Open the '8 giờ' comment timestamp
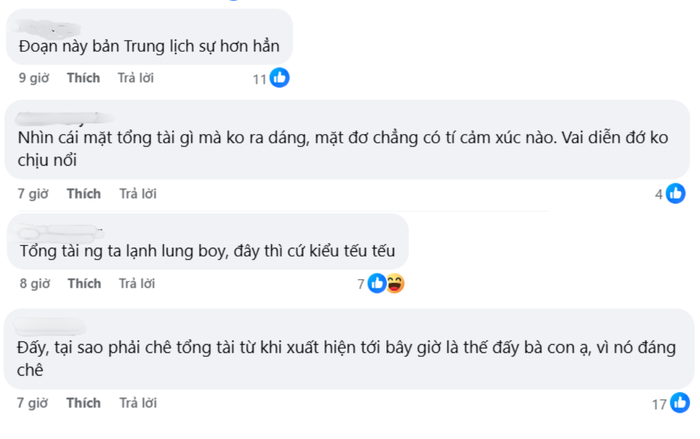The height and width of the screenshot is (439, 700). pos(34,283)
